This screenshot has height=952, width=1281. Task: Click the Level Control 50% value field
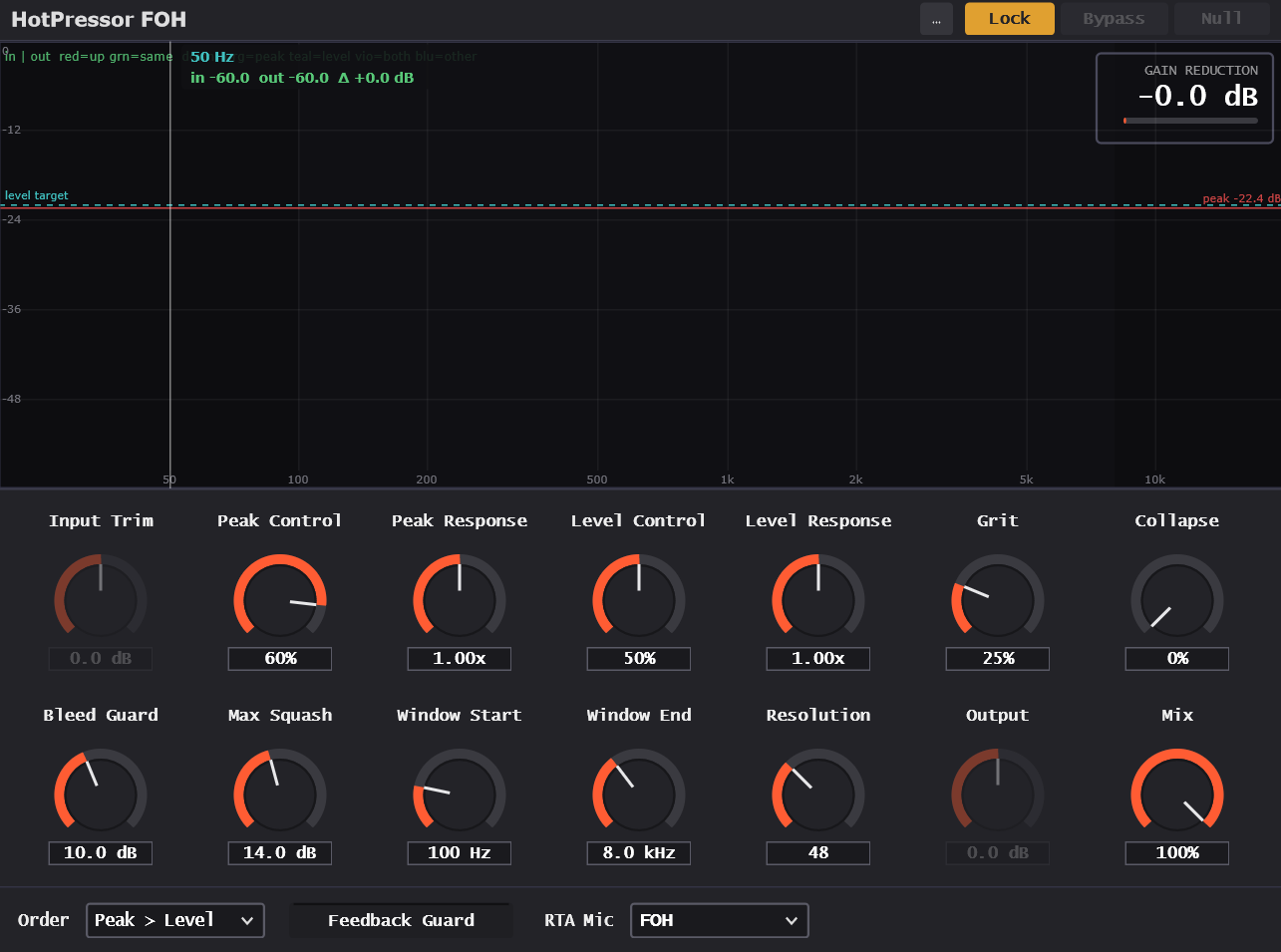[639, 658]
